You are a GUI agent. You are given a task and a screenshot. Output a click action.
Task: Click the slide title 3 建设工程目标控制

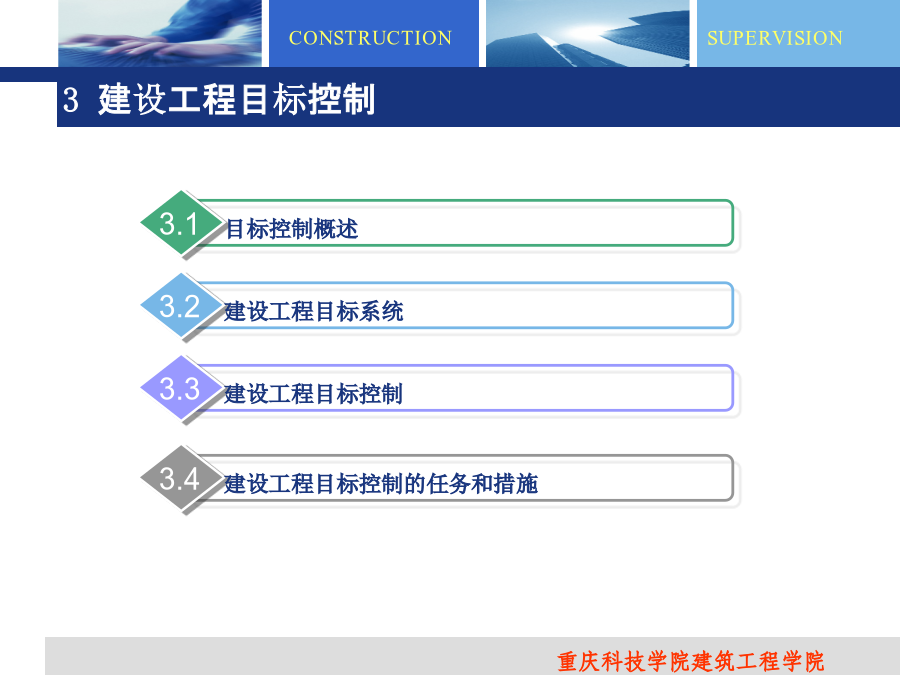click(x=219, y=99)
